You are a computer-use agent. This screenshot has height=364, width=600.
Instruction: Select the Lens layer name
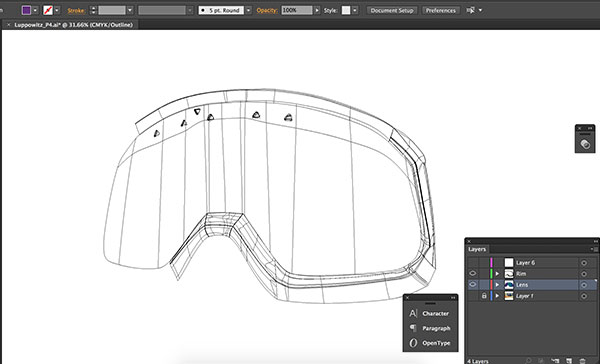[x=522, y=285]
